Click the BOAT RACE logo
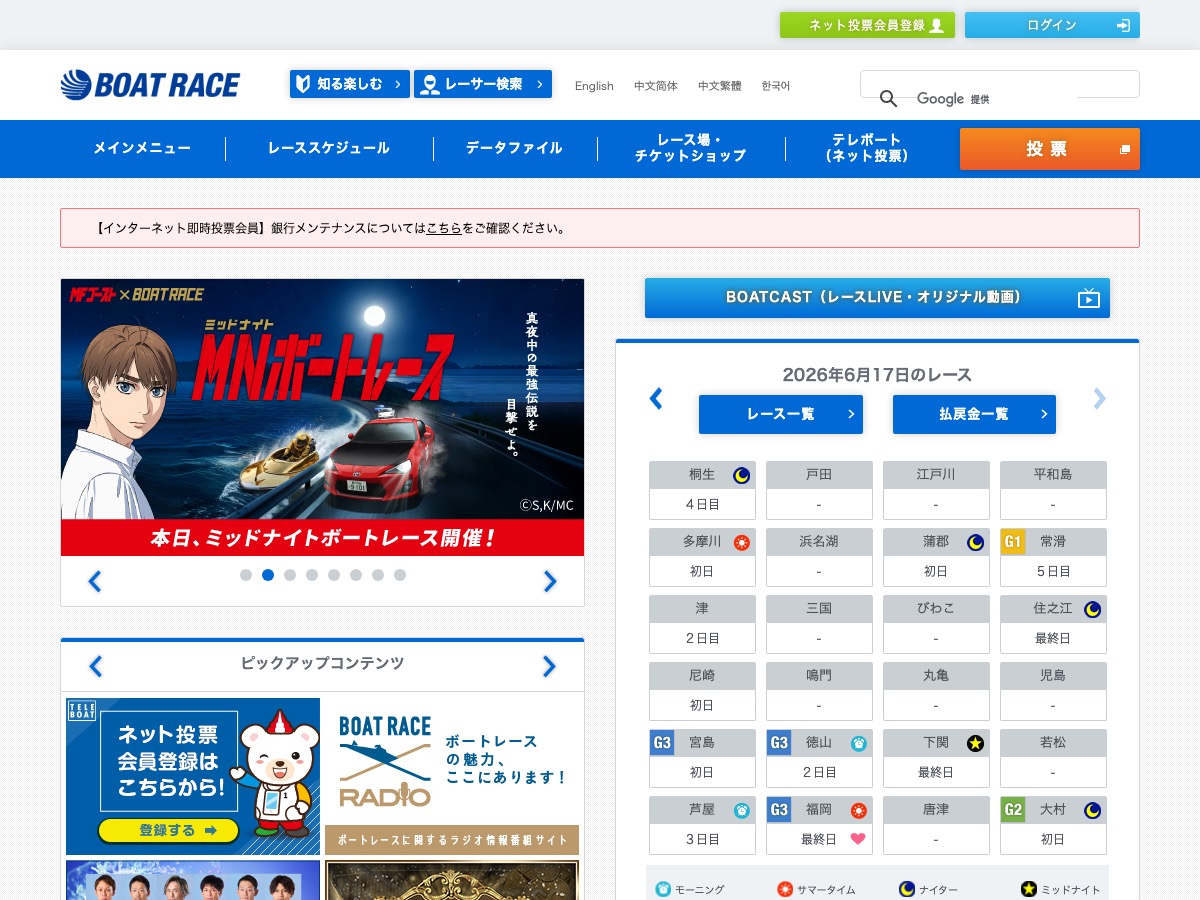Viewport: 1200px width, 900px height. tap(150, 85)
